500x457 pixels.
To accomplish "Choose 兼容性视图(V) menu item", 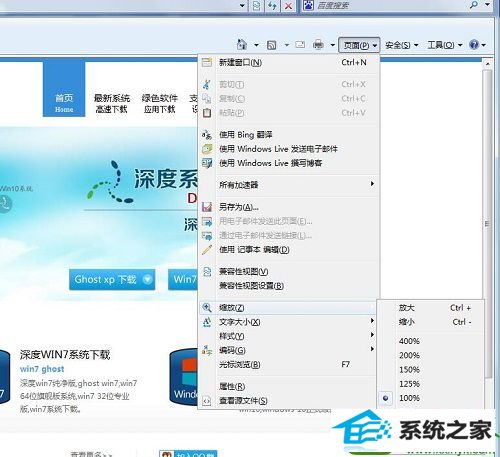I will click(289, 272).
